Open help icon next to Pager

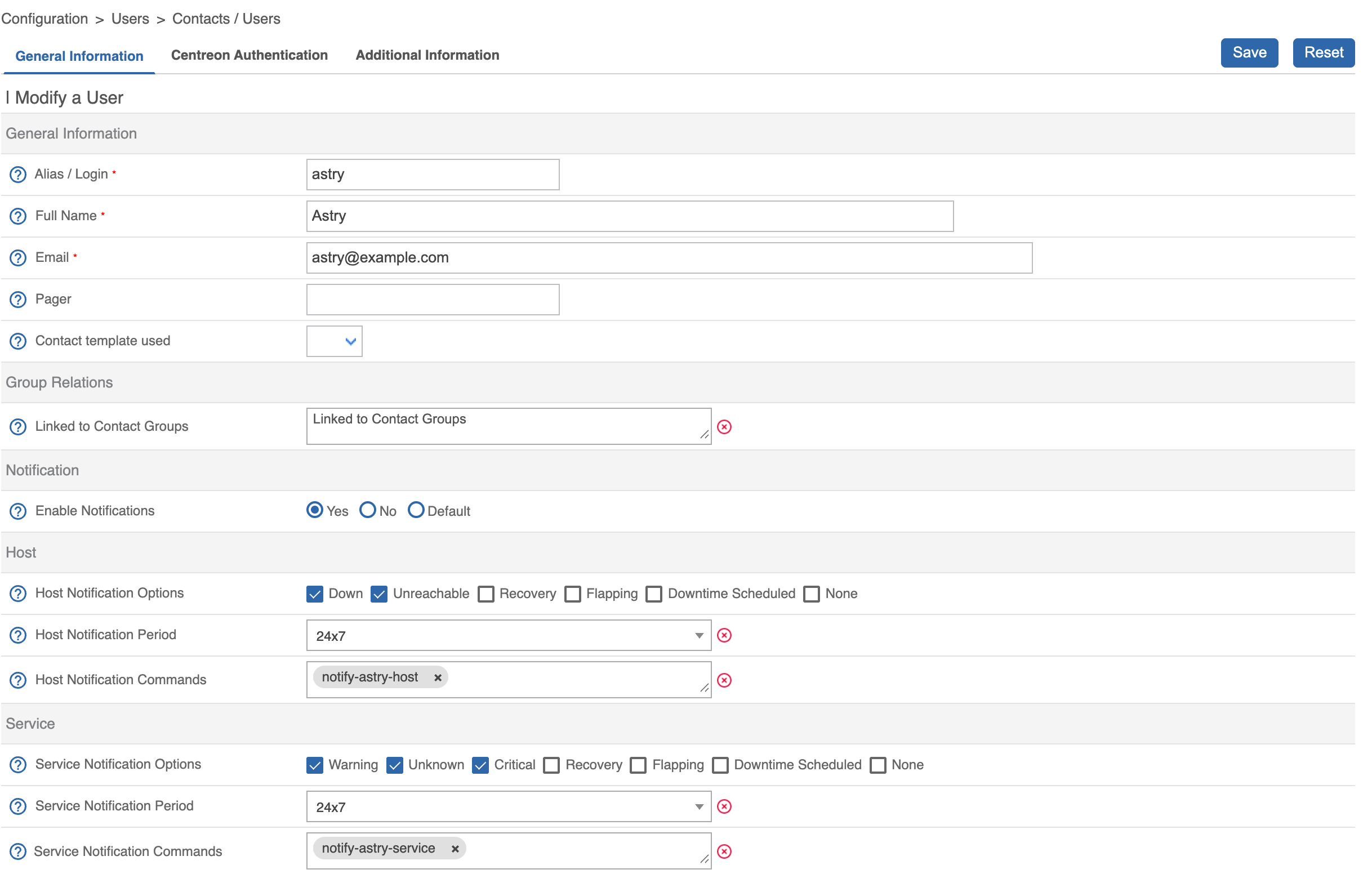[18, 299]
